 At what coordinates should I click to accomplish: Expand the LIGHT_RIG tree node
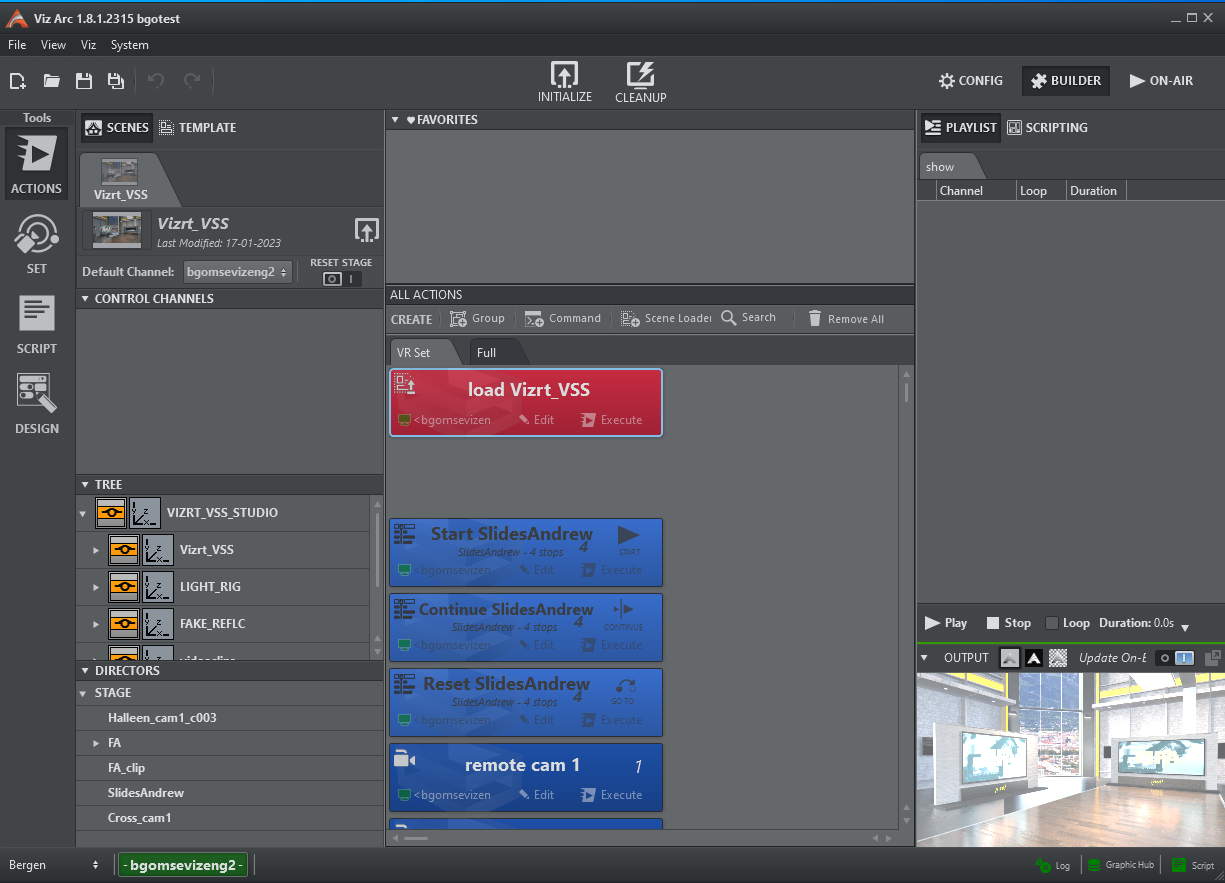click(97, 587)
